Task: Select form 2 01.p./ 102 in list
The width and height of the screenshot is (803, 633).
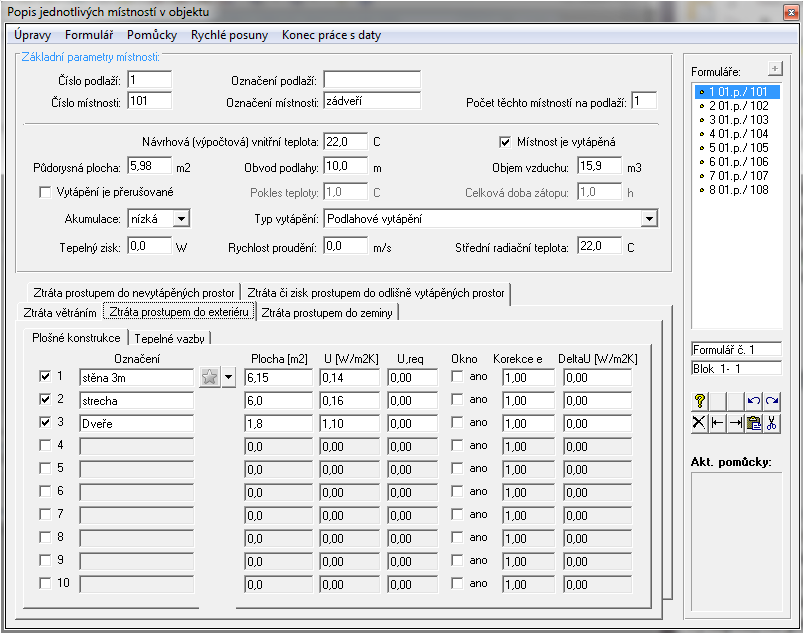Action: coord(738,106)
